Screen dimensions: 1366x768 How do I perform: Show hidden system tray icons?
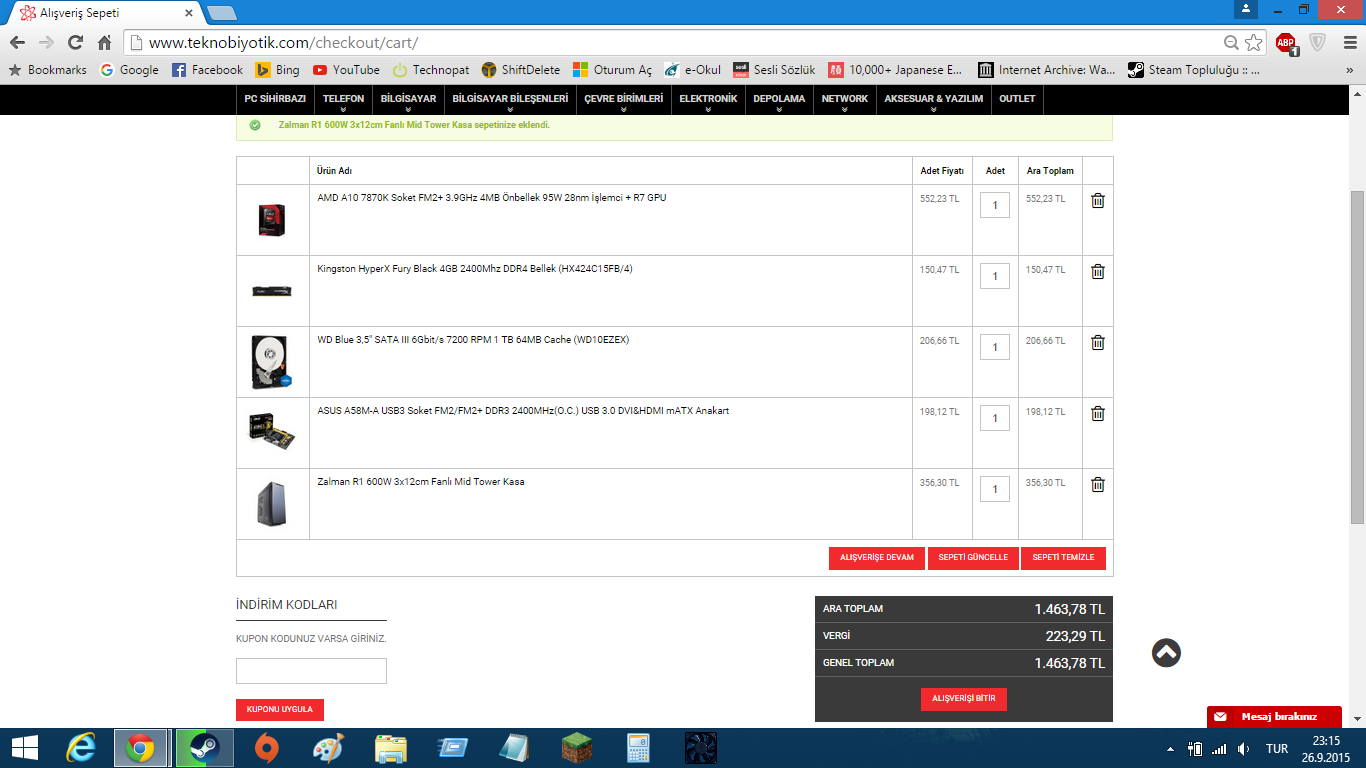pyautogui.click(x=1170, y=749)
